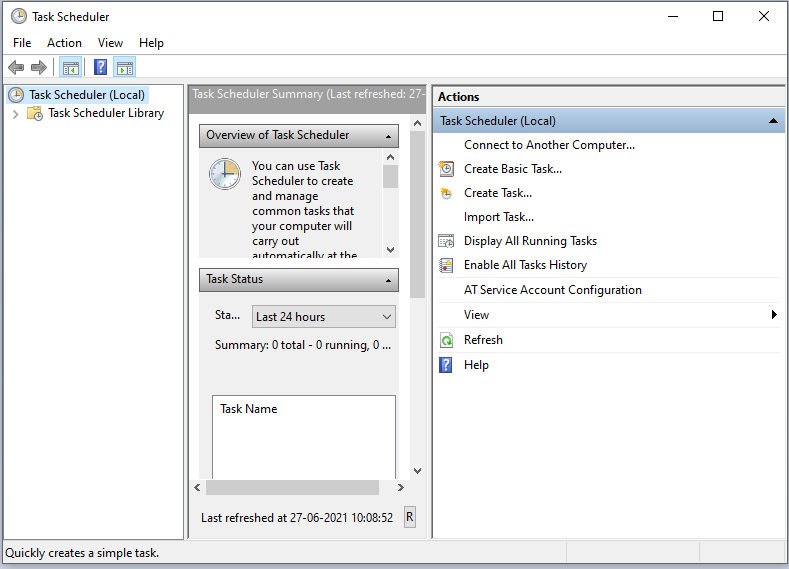Open the File menu
The image size is (789, 569).
[x=22, y=43]
